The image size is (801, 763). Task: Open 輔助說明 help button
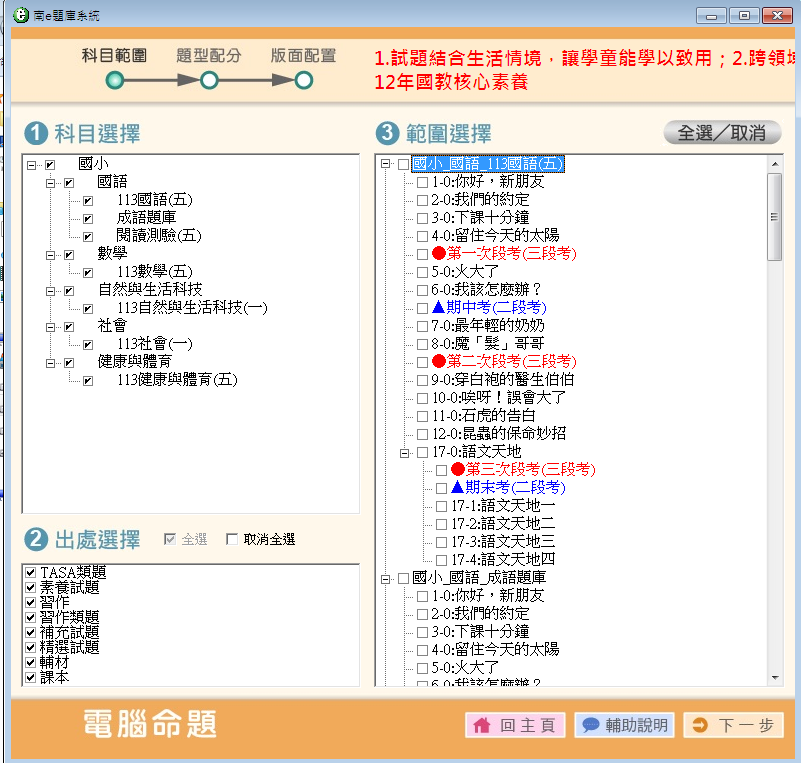point(626,725)
